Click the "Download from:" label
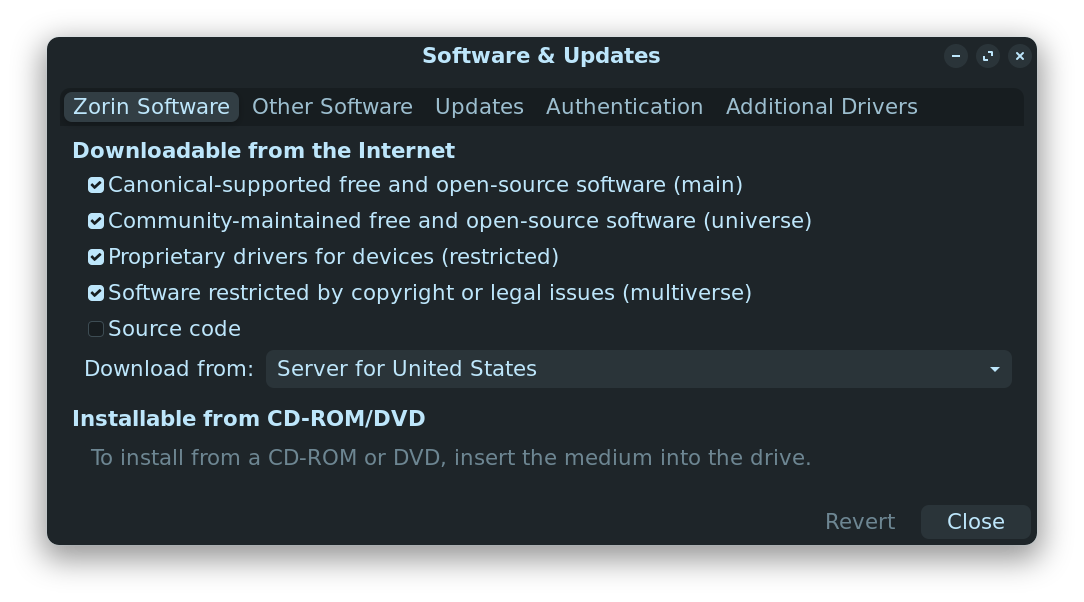The width and height of the screenshot is (1084, 602). pyautogui.click(x=169, y=369)
